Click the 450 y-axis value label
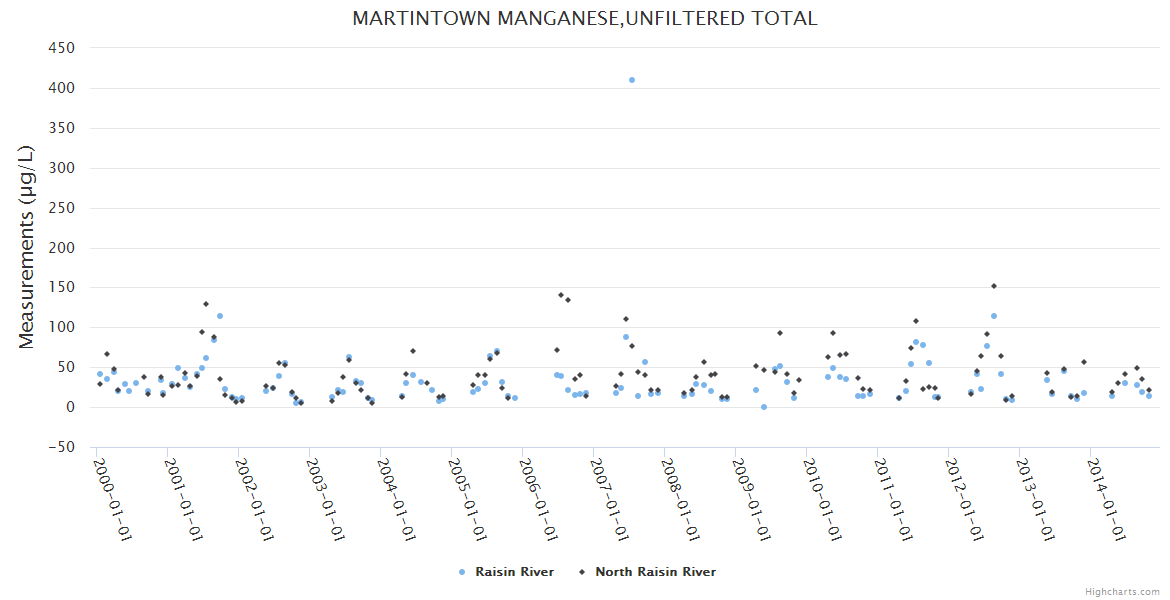1170x600 pixels. tap(61, 48)
